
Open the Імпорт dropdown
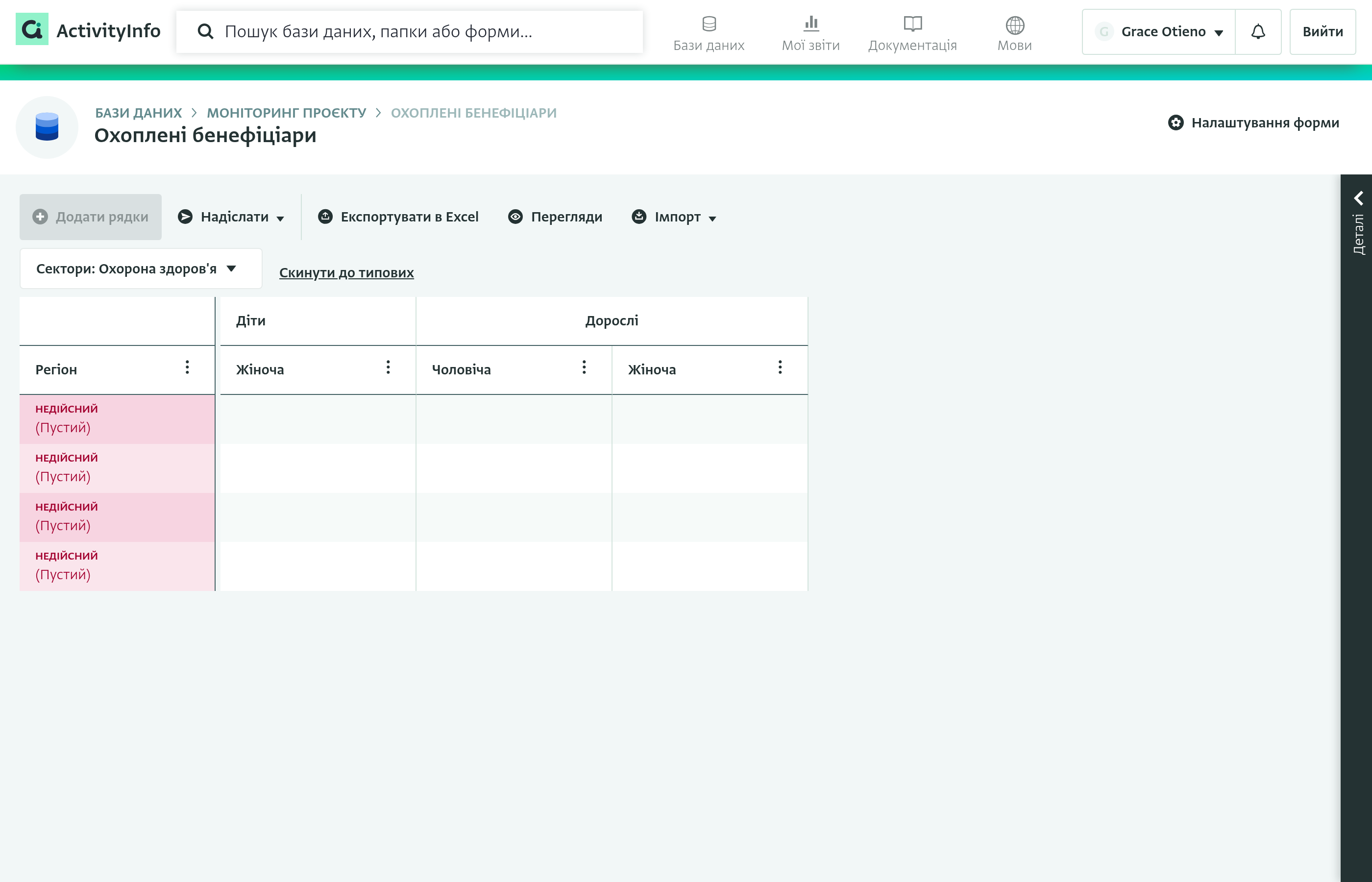[674, 217]
